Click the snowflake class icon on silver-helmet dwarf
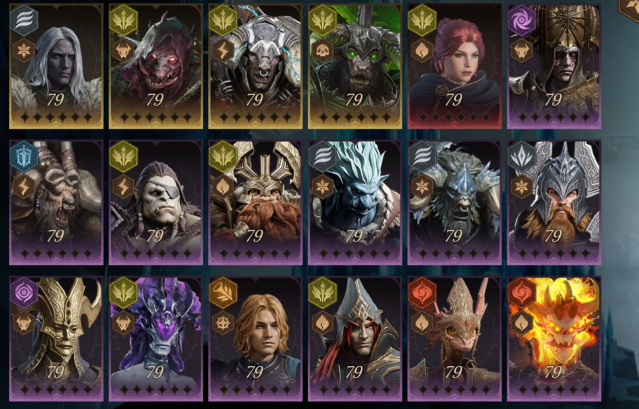This screenshot has width=639, height=409. pos(522,187)
